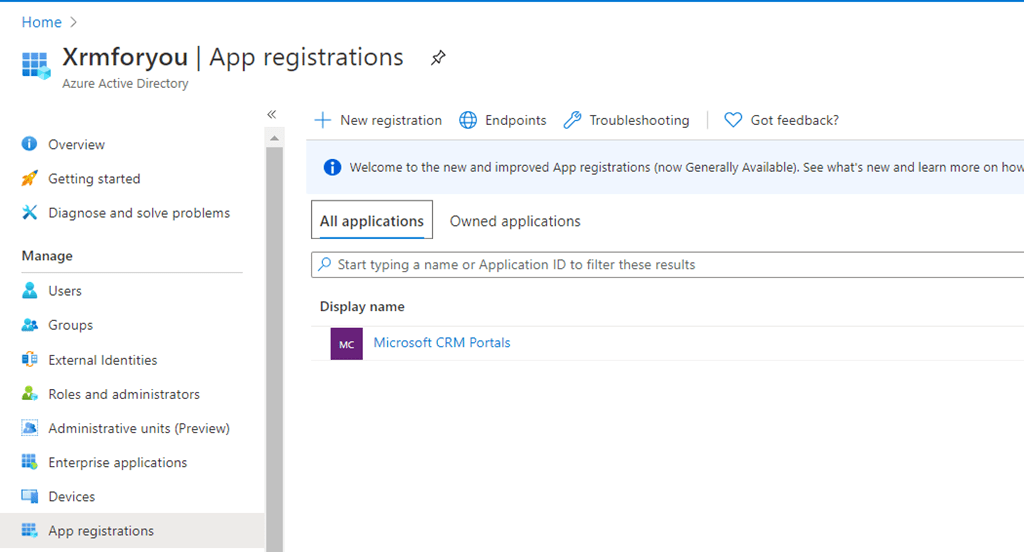Click the Got feedback heart icon

pos(733,120)
